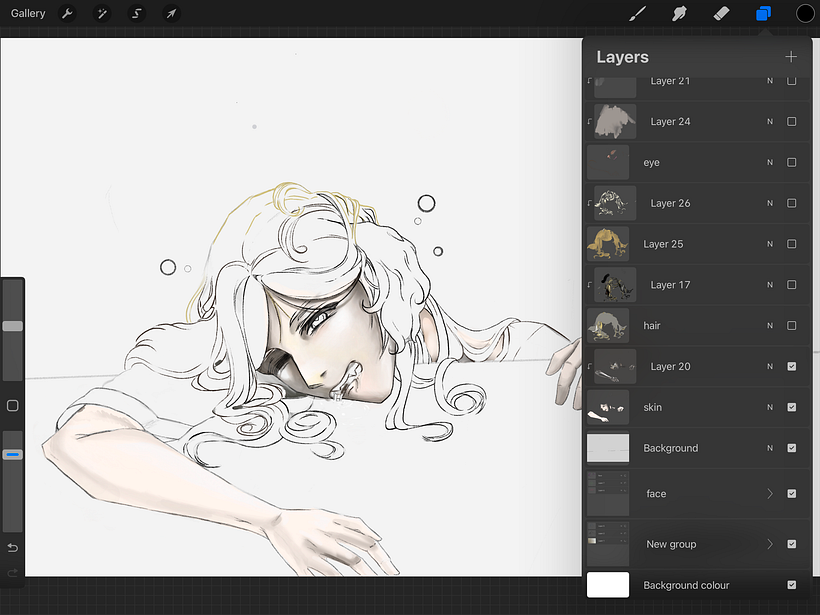Select the face group thumbnail
The height and width of the screenshot is (615, 820).
click(608, 493)
